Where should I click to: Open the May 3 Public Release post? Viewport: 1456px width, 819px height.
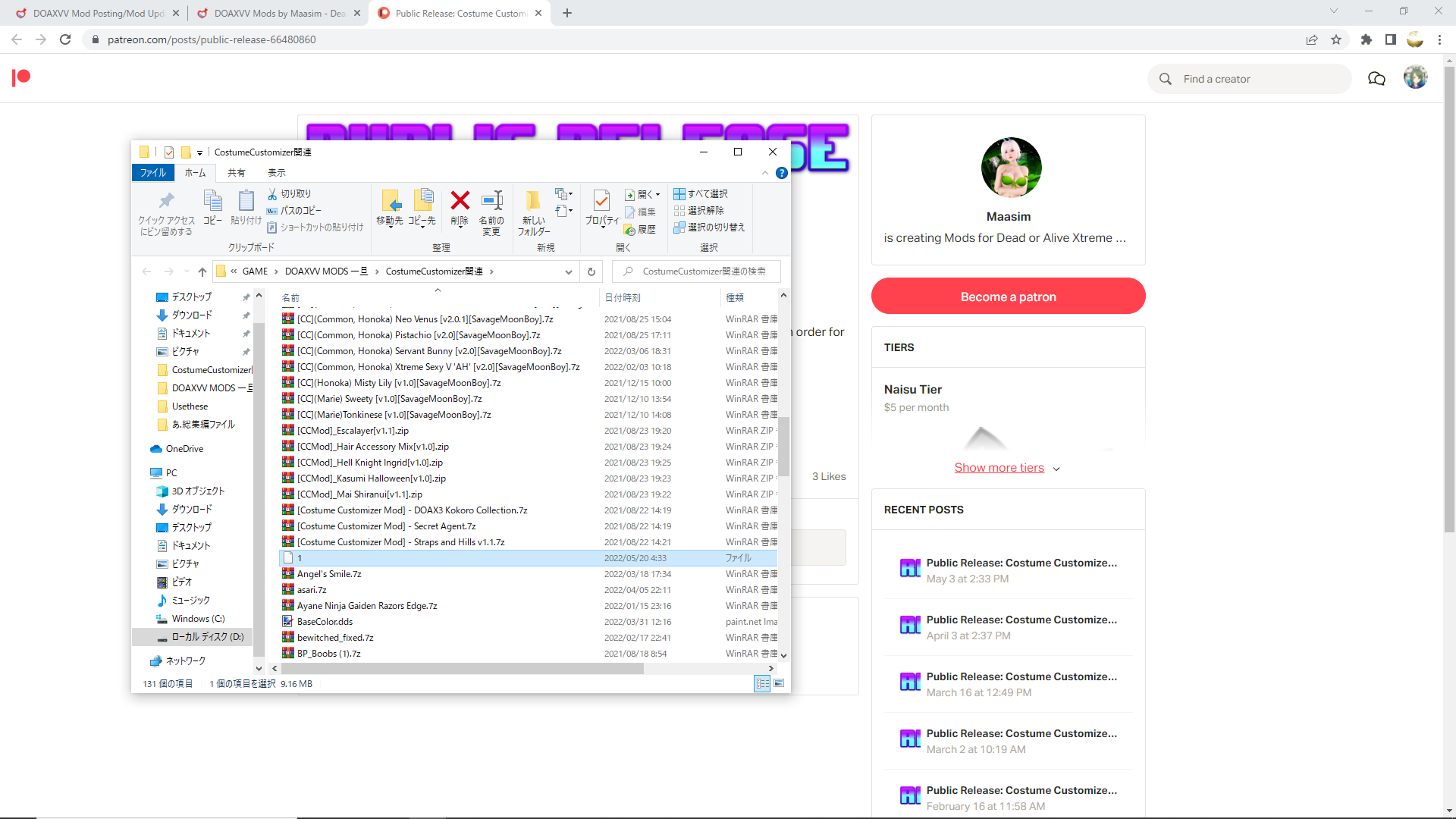[x=1008, y=570]
